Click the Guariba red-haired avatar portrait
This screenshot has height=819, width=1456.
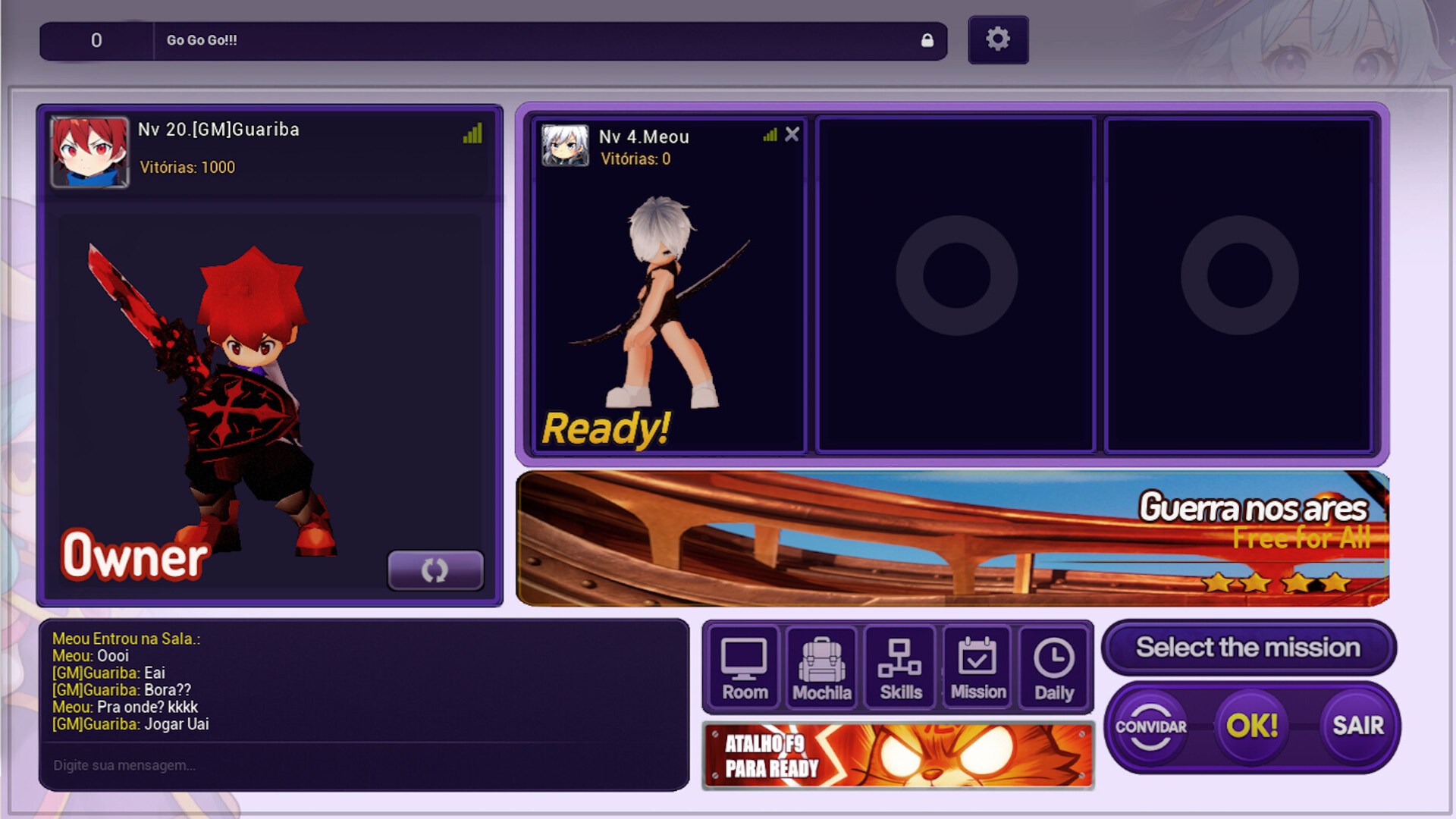coord(89,152)
